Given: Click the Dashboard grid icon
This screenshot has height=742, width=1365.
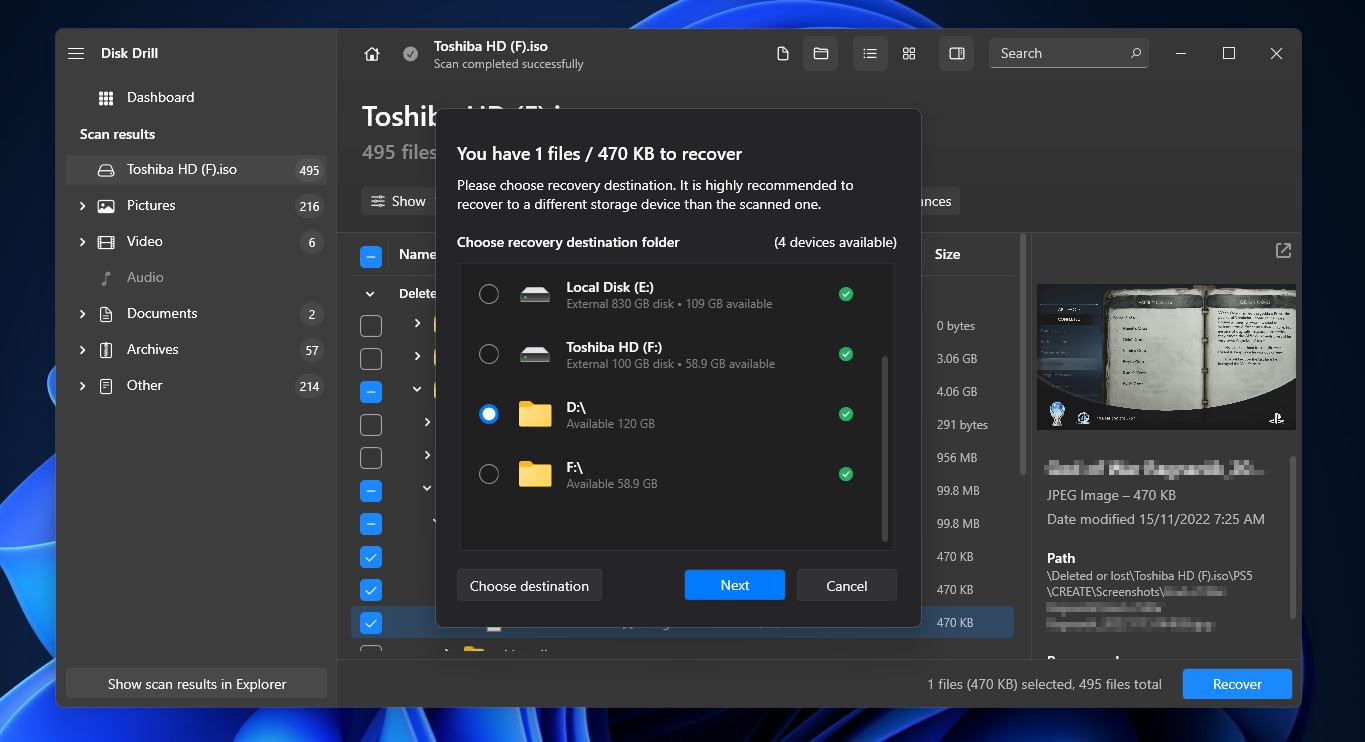Looking at the screenshot, I should coord(106,98).
